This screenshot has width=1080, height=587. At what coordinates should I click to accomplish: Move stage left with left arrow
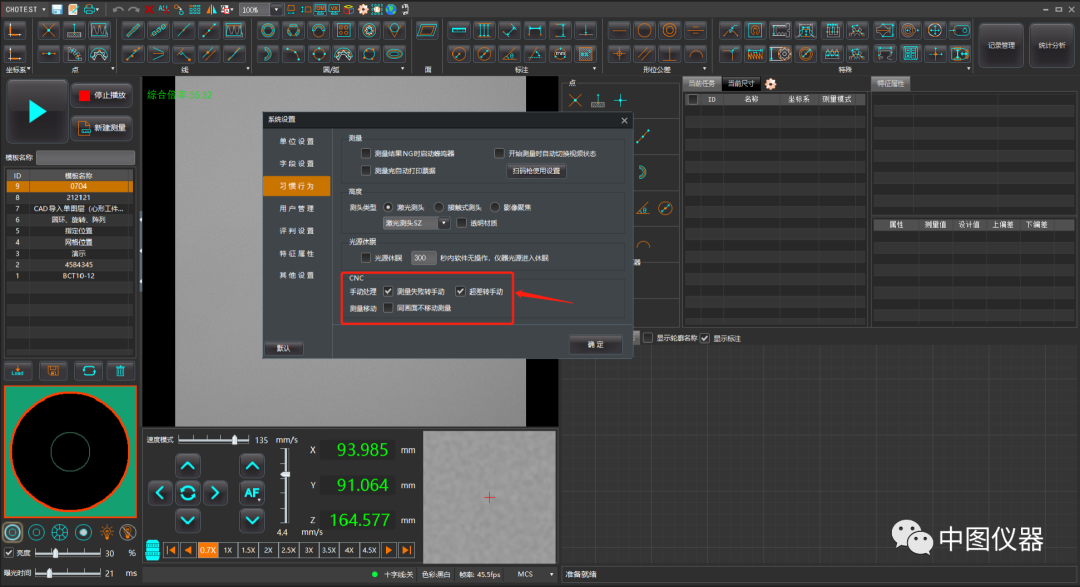(x=160, y=493)
